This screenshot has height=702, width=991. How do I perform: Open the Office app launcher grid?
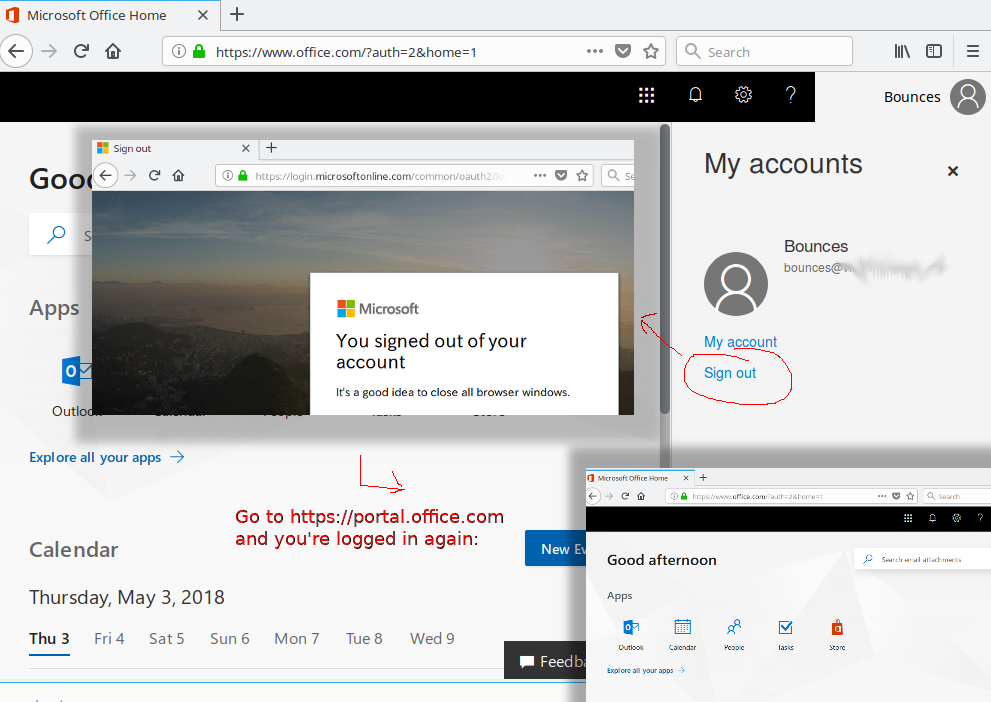click(647, 95)
